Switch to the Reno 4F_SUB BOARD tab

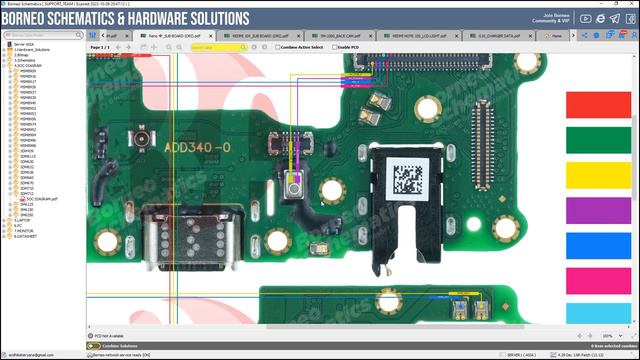[174, 36]
